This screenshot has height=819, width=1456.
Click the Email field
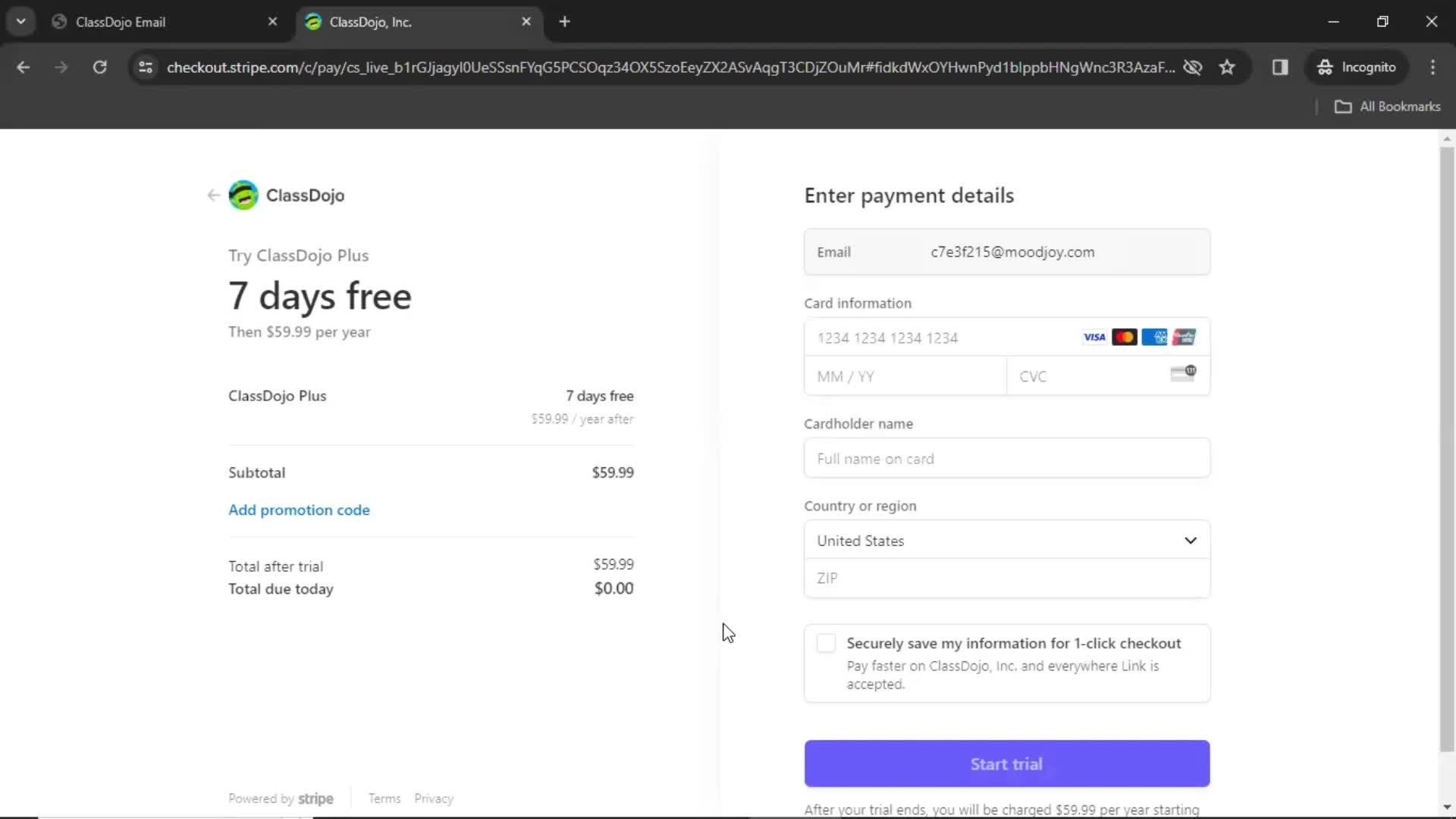coord(1007,253)
